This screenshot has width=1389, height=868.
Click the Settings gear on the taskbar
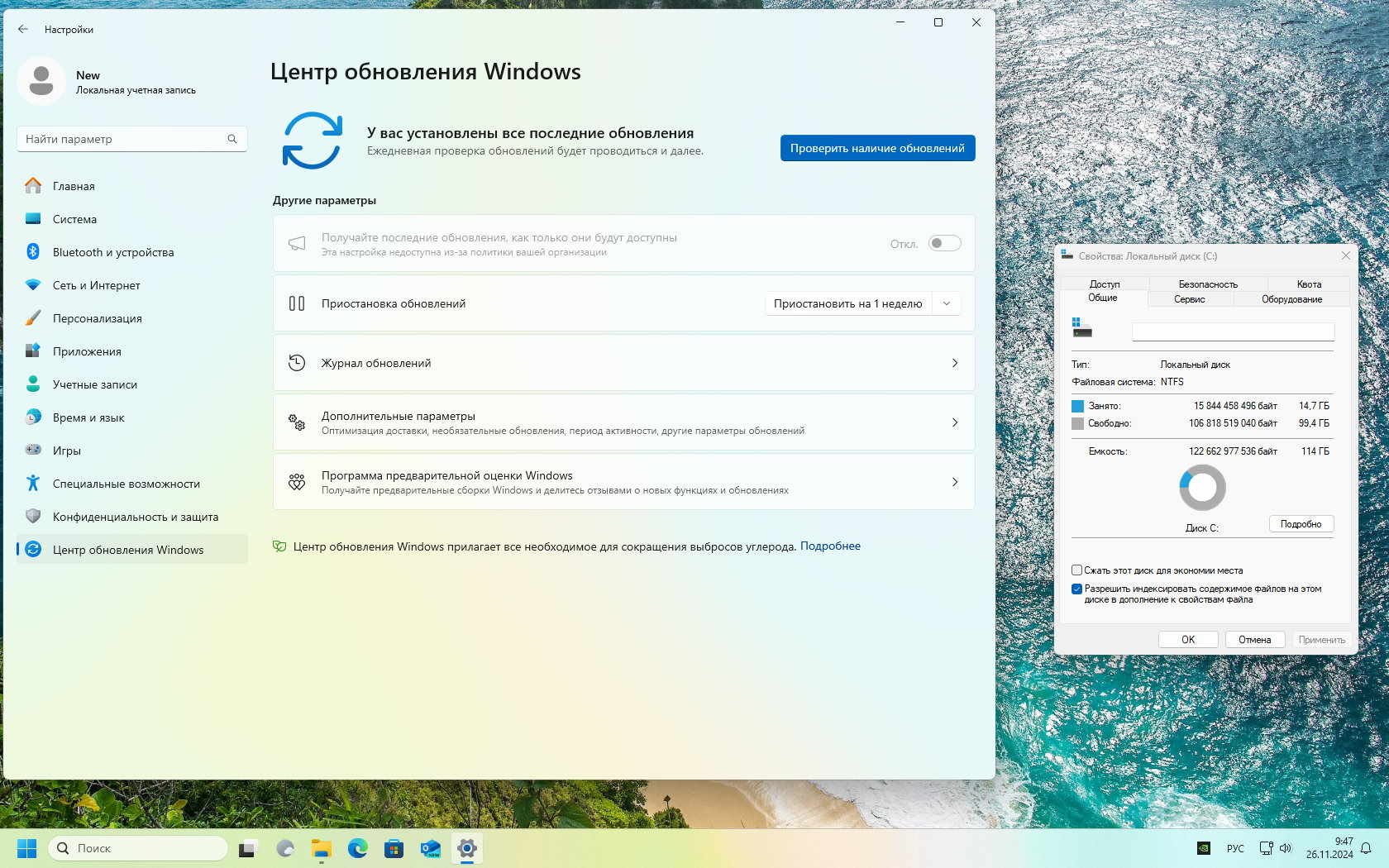pyautogui.click(x=467, y=848)
